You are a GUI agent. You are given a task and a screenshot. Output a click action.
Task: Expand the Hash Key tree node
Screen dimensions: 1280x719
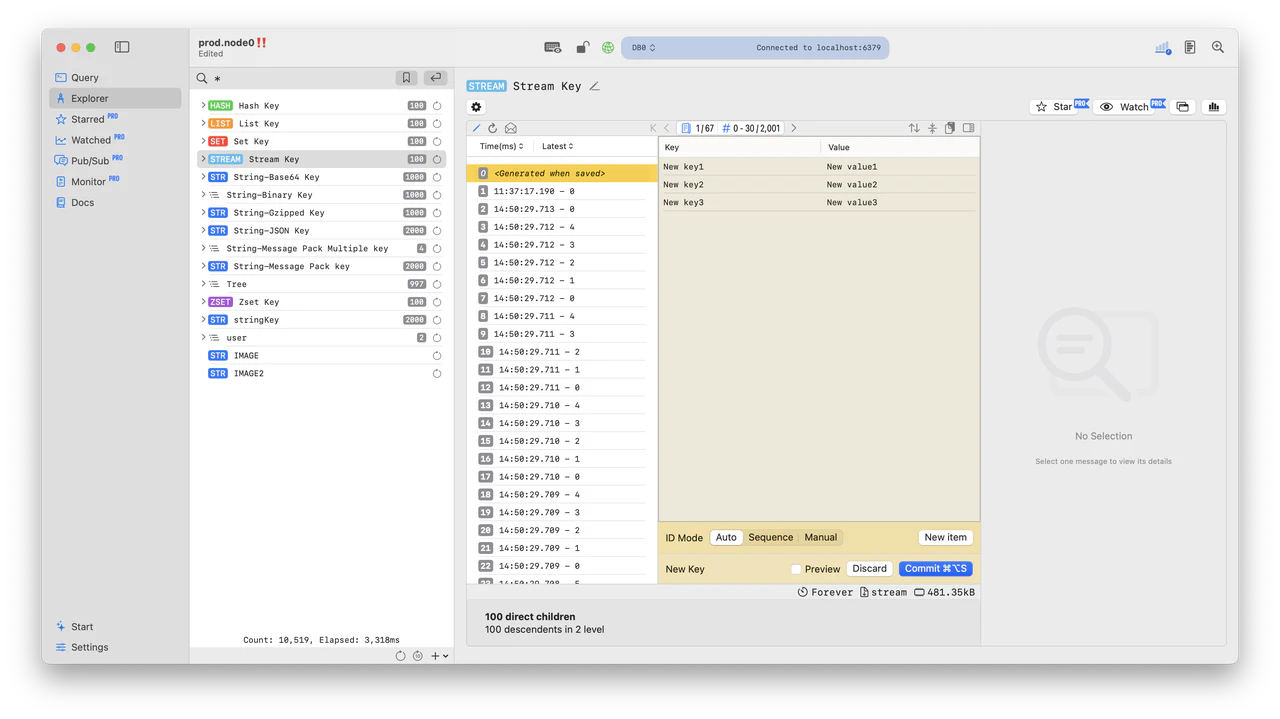[x=203, y=105]
